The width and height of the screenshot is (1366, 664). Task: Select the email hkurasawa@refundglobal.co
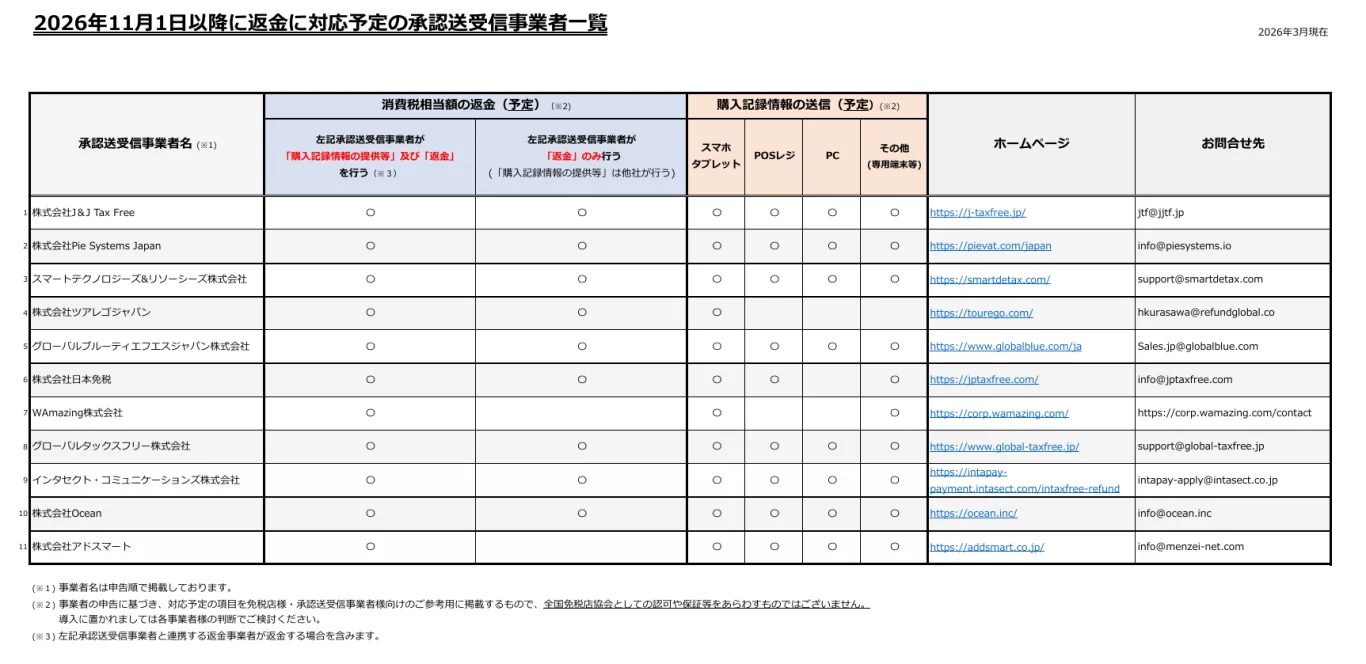[1206, 313]
